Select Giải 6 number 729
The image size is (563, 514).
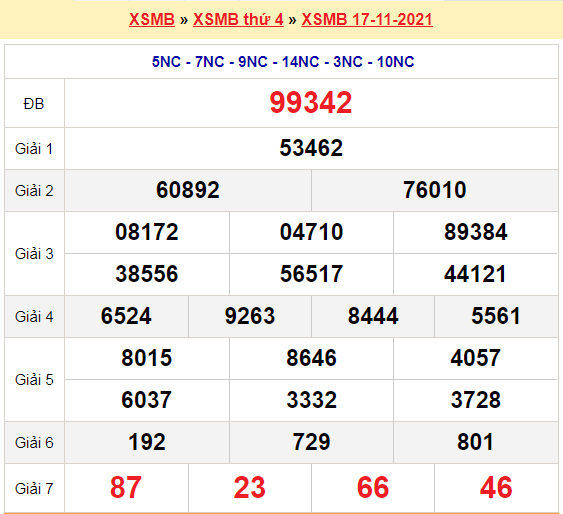pos(311,442)
